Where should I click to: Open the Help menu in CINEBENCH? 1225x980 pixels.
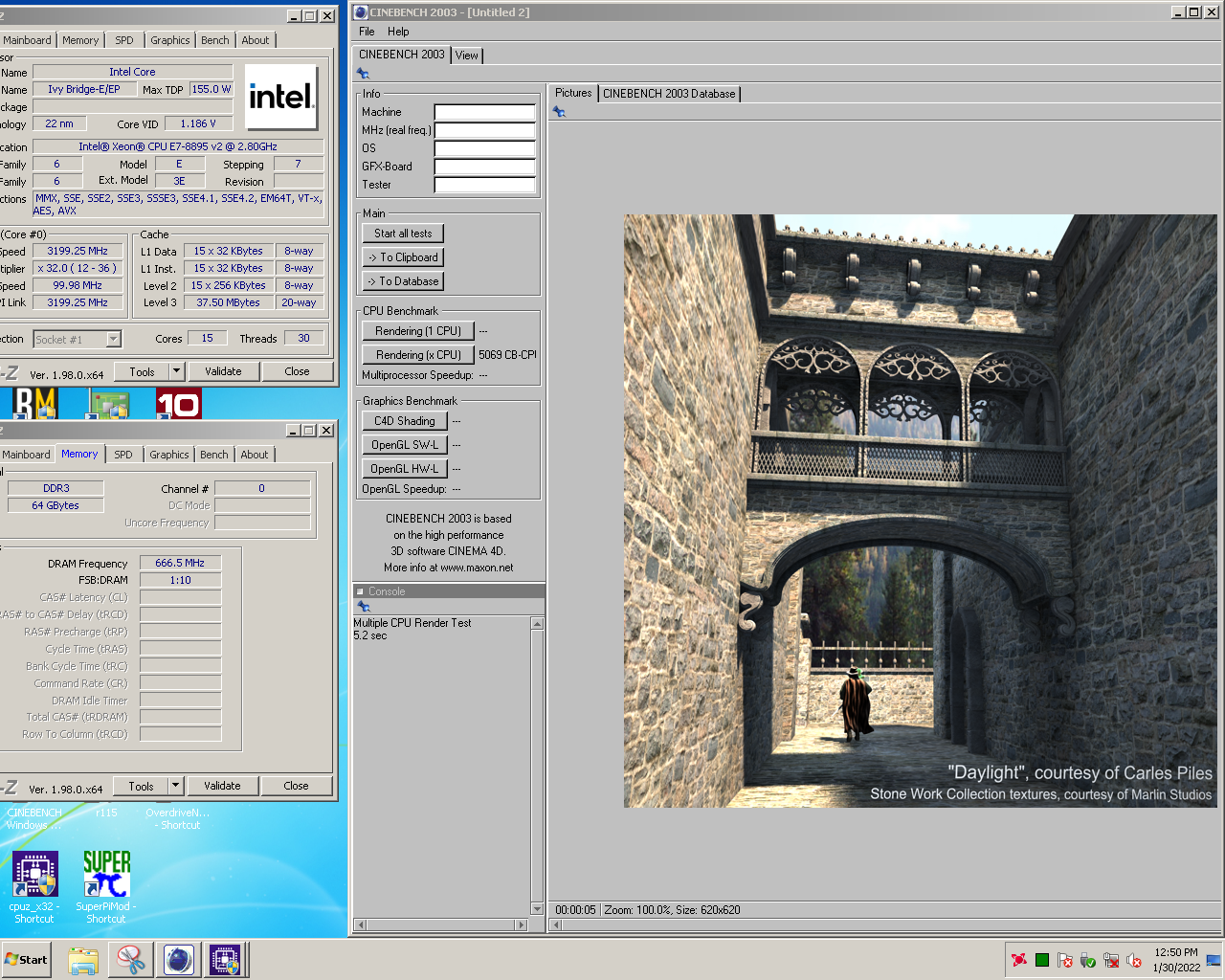(x=398, y=32)
